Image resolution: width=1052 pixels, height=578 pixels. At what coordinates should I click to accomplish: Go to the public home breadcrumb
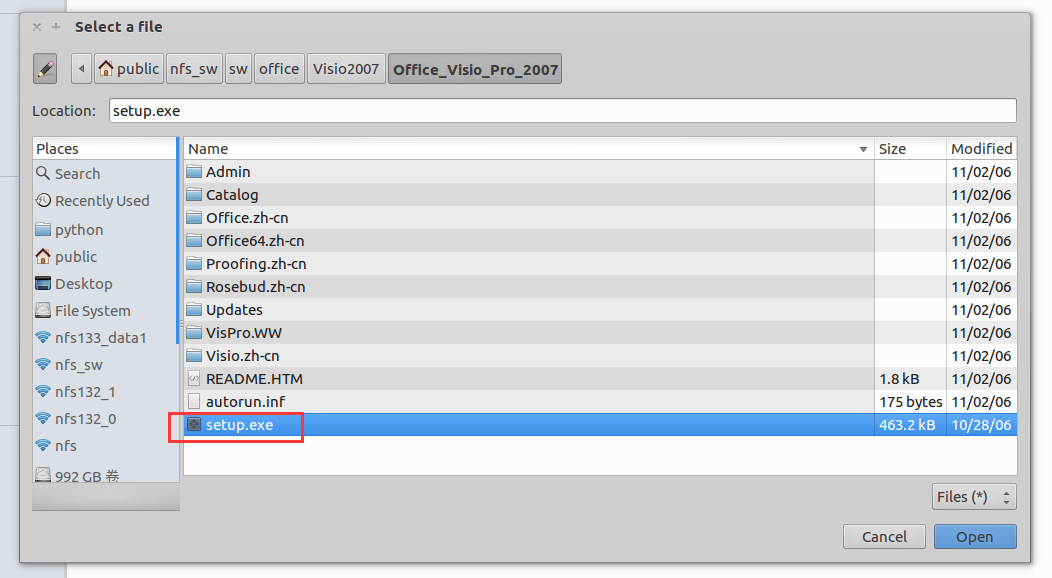coord(129,68)
